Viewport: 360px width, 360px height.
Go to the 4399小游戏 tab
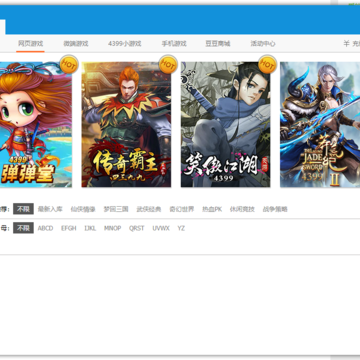tap(125, 44)
